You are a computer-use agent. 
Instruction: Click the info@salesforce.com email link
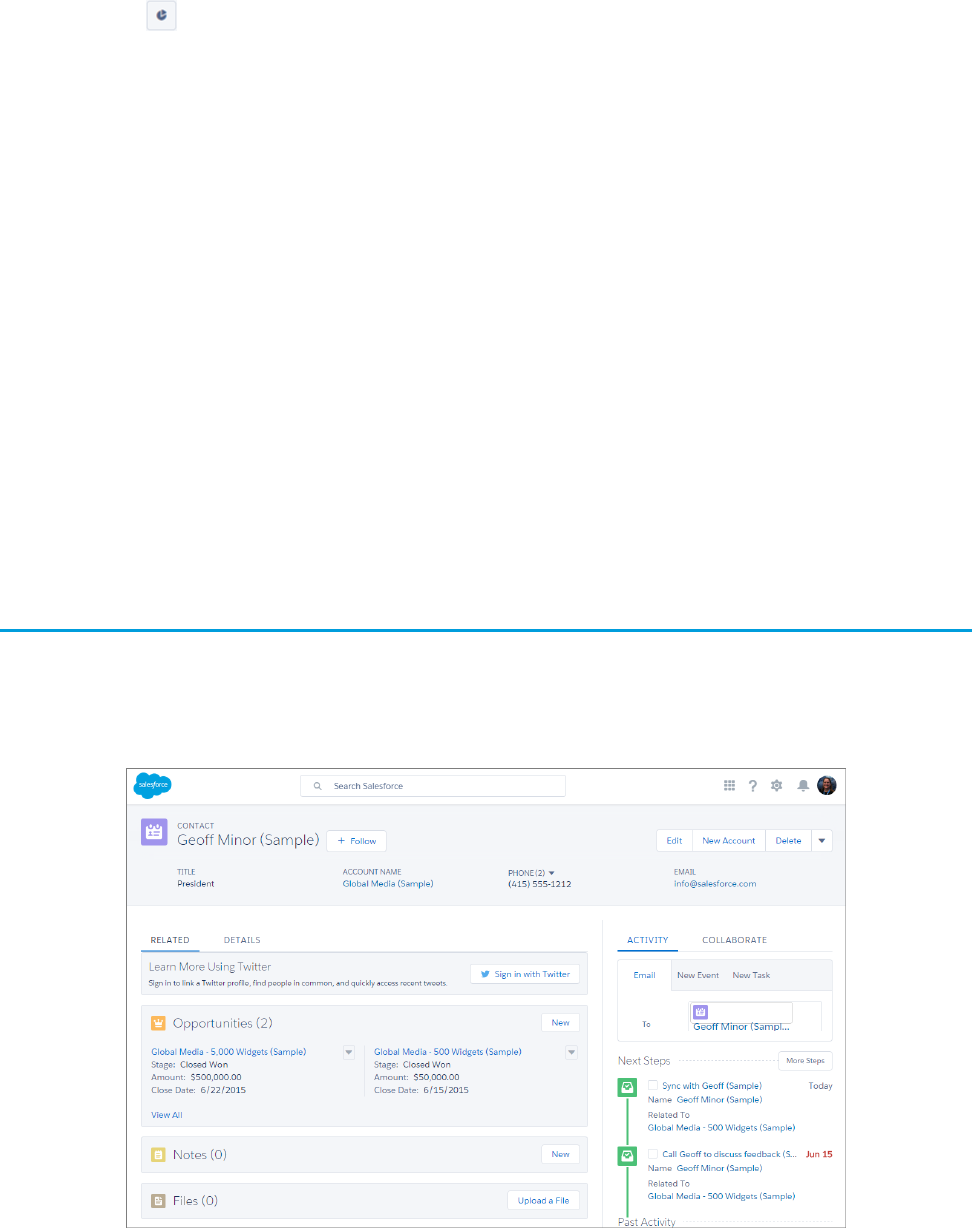[x=715, y=884]
